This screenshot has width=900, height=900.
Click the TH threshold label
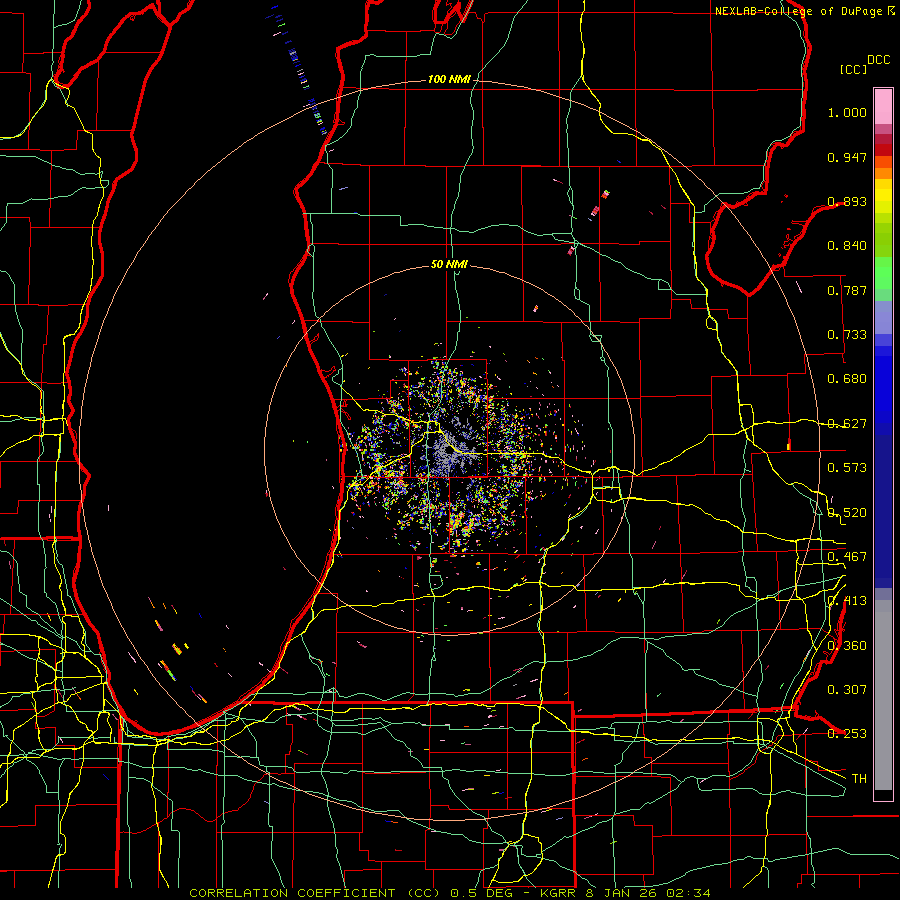(x=859, y=779)
